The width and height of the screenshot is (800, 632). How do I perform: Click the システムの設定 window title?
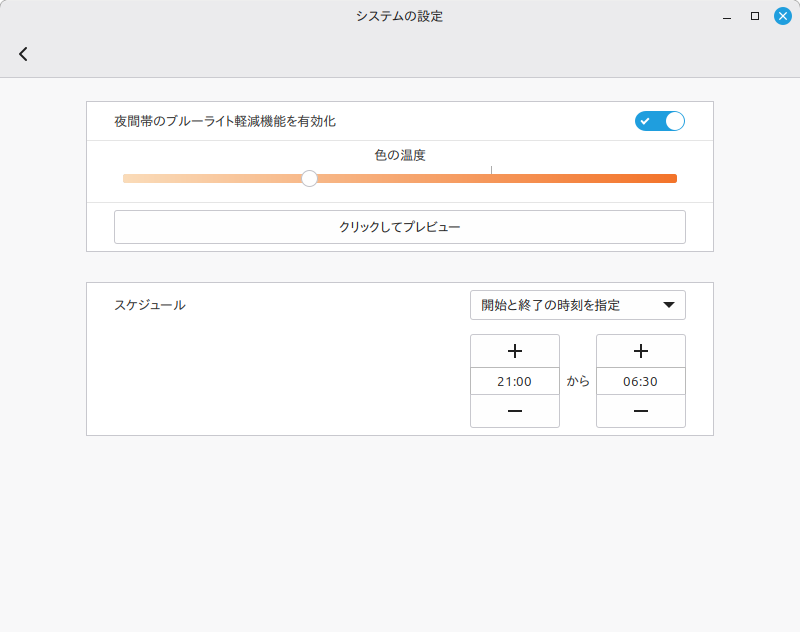[x=399, y=15]
